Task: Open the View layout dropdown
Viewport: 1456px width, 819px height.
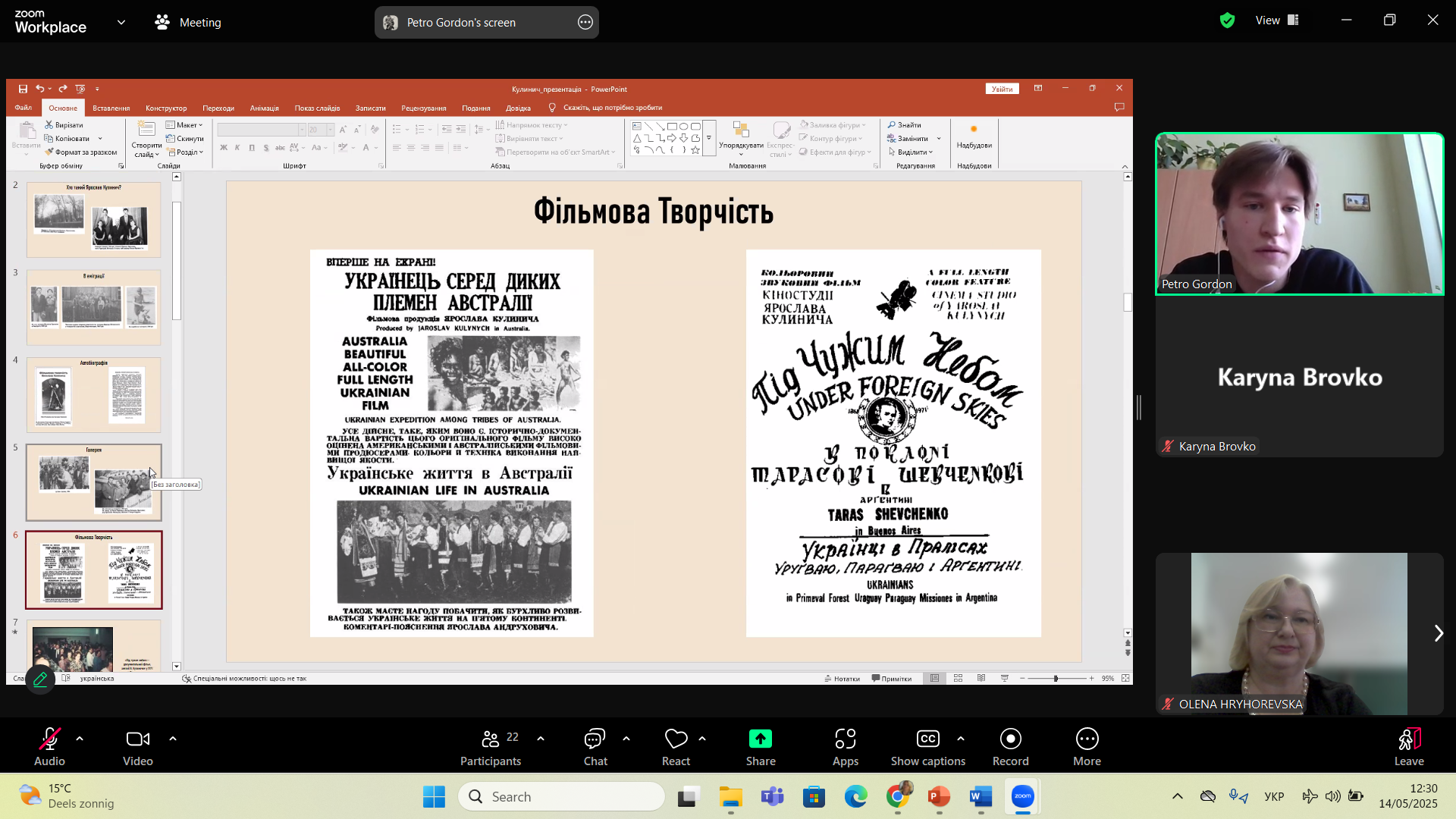Action: 1277,20
